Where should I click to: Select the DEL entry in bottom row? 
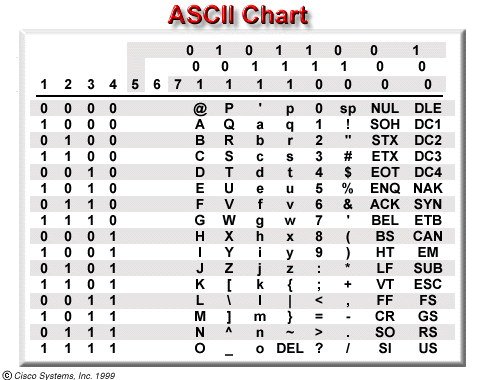click(x=290, y=348)
